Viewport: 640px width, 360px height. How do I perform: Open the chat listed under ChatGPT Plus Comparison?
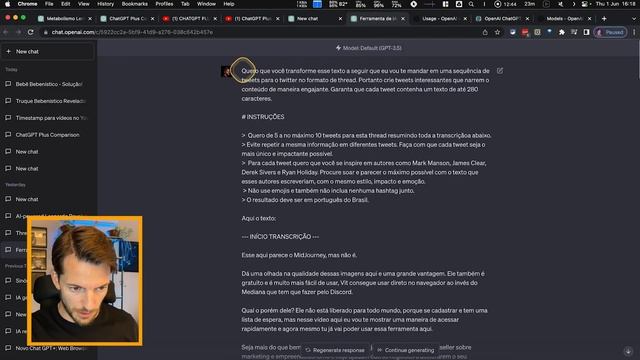[x=48, y=151]
